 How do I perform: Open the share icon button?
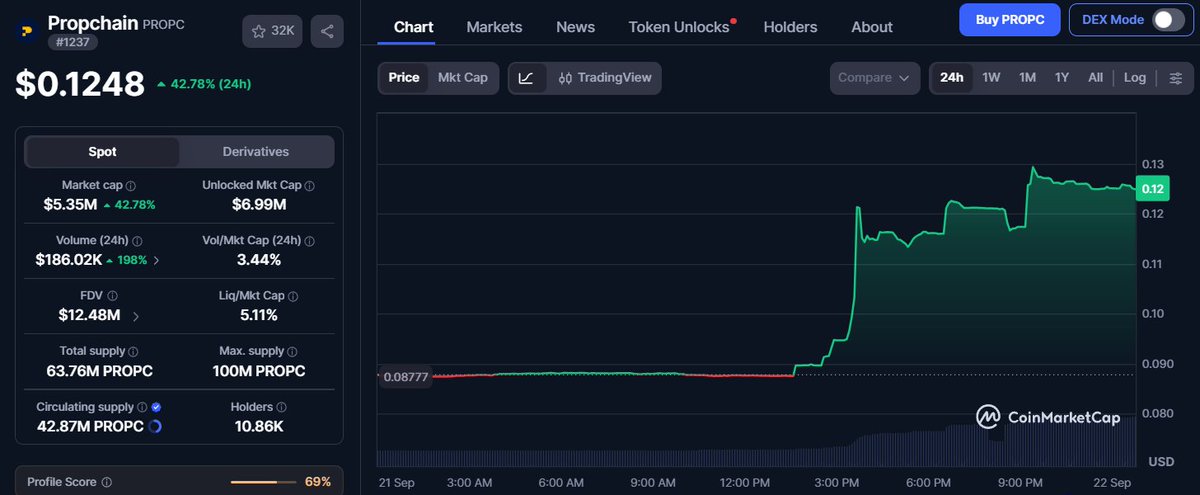328,31
